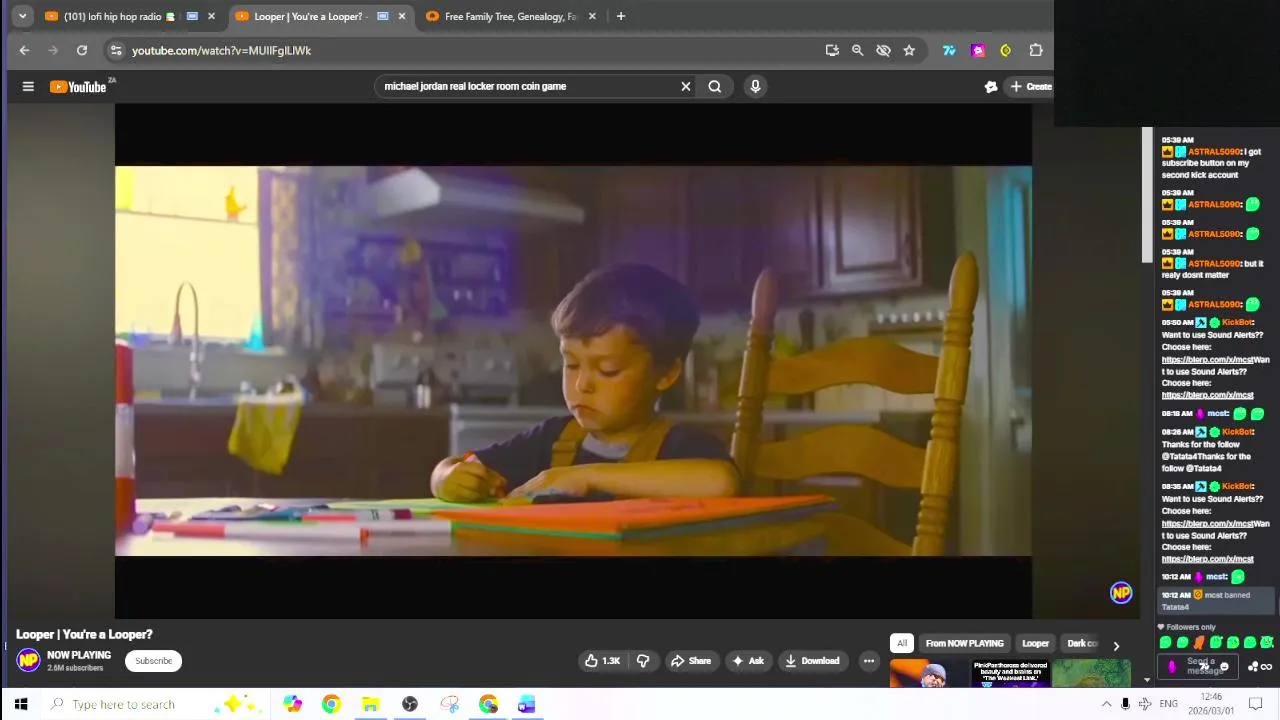Go back in browser history
This screenshot has height=720, width=1280.
(24, 50)
